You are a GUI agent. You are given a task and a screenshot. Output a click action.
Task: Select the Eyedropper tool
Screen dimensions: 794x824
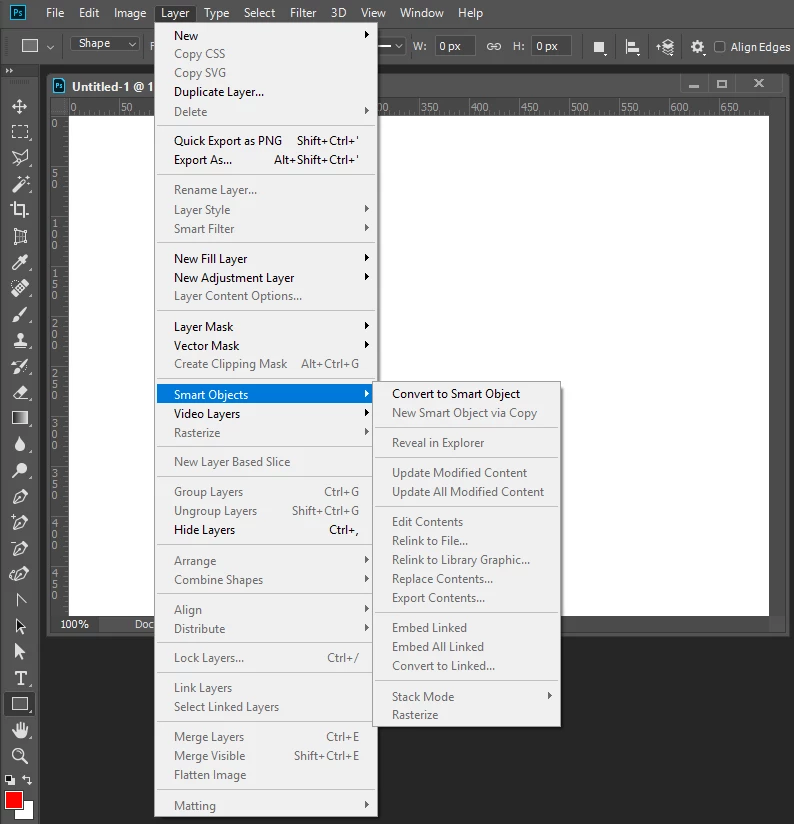coord(20,262)
